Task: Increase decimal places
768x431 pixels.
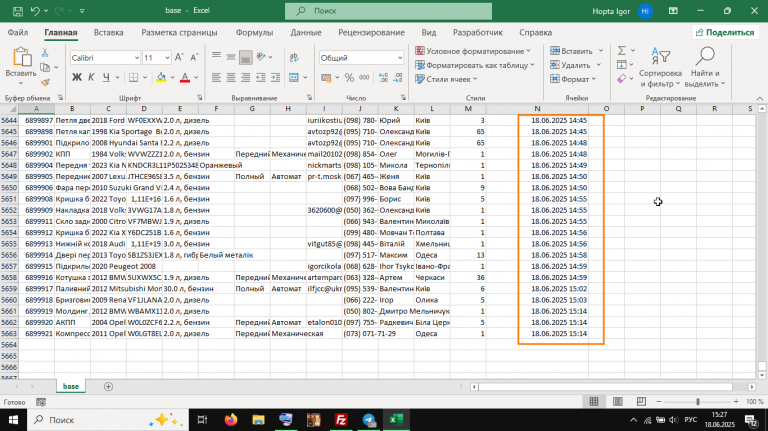Action: [x=383, y=77]
